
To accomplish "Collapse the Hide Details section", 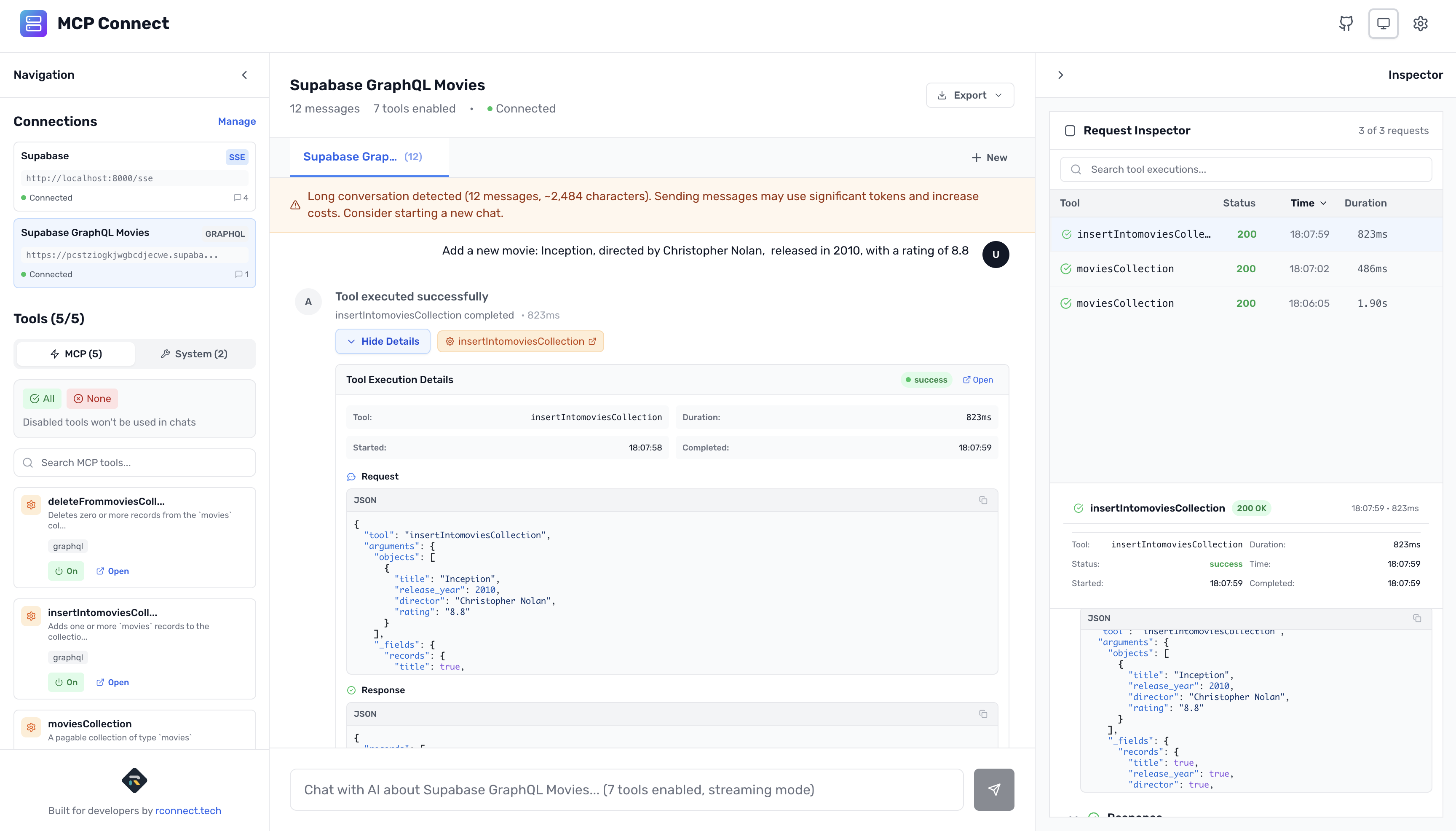I will [x=383, y=341].
